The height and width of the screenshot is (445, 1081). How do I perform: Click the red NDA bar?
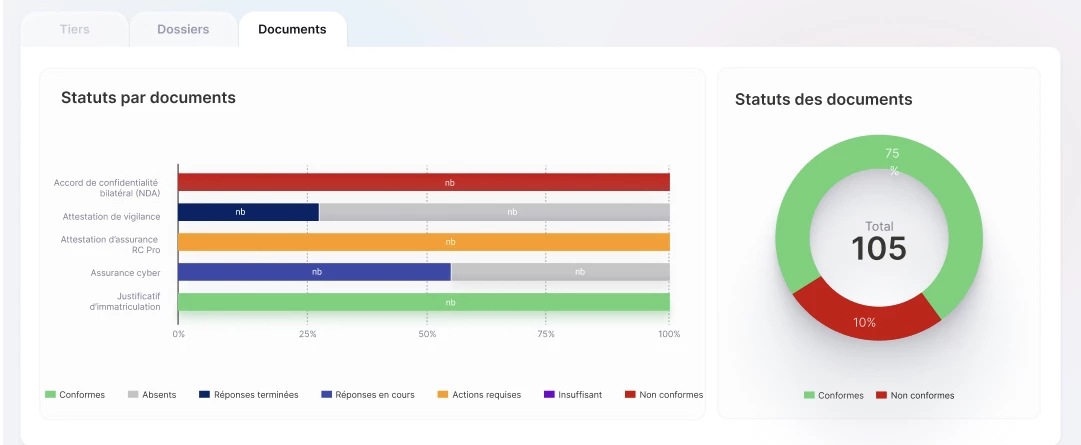(423, 182)
